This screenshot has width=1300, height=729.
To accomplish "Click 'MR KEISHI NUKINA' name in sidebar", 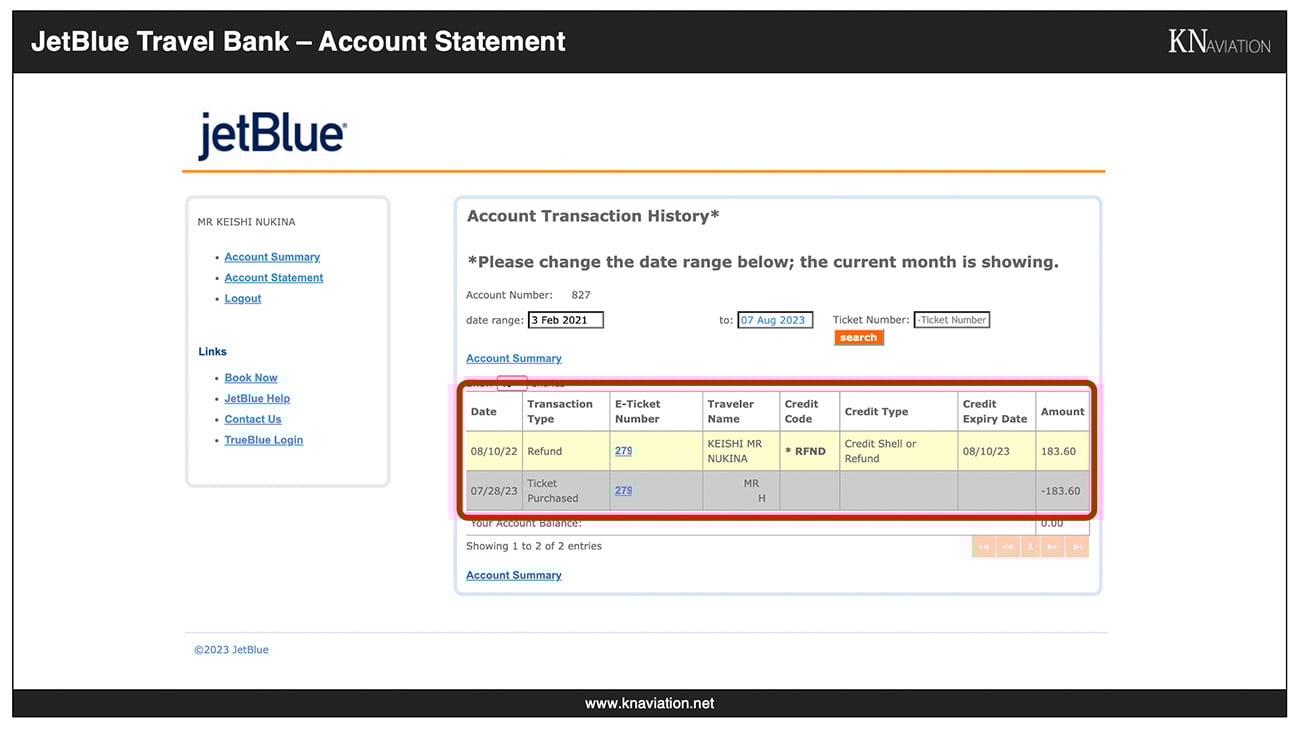I will click(x=246, y=222).
